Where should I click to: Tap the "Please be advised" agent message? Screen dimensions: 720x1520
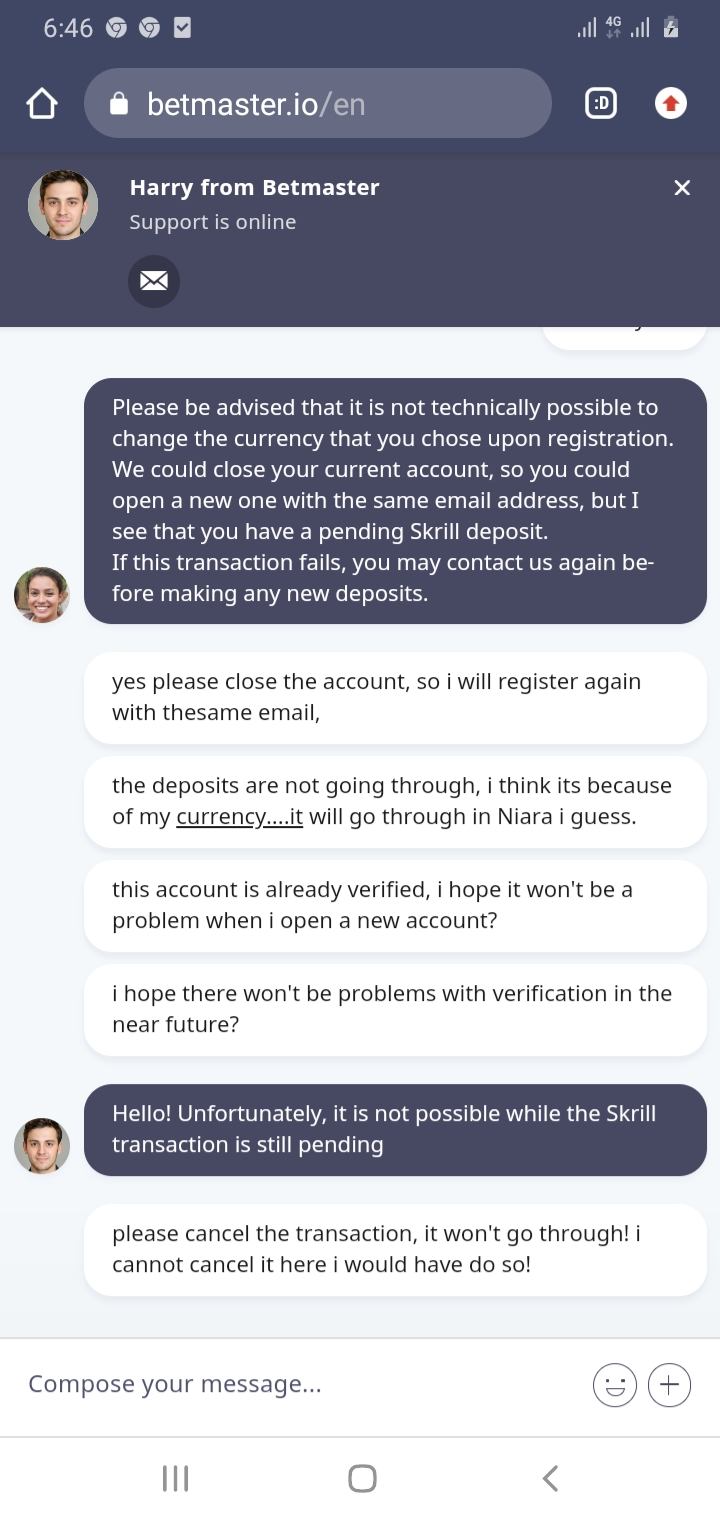point(394,500)
